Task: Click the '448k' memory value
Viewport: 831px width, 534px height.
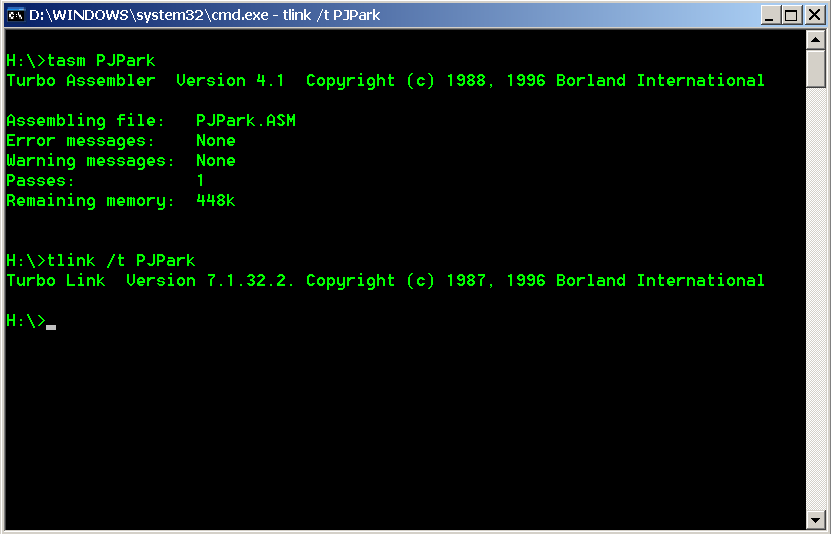Action: (x=216, y=201)
